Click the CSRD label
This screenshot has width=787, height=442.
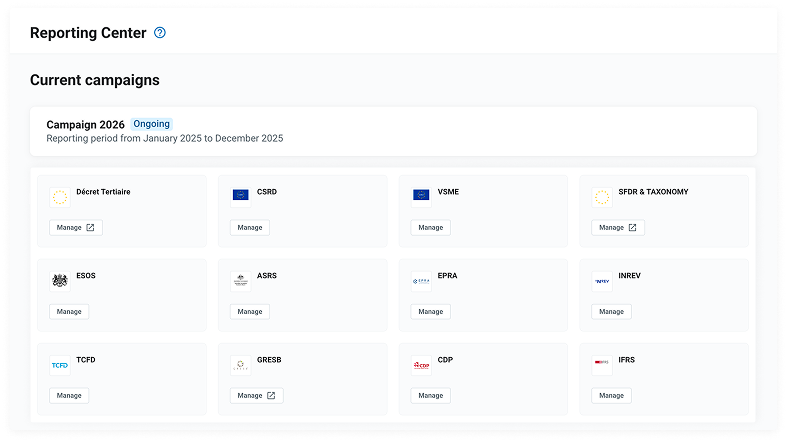click(x=267, y=192)
